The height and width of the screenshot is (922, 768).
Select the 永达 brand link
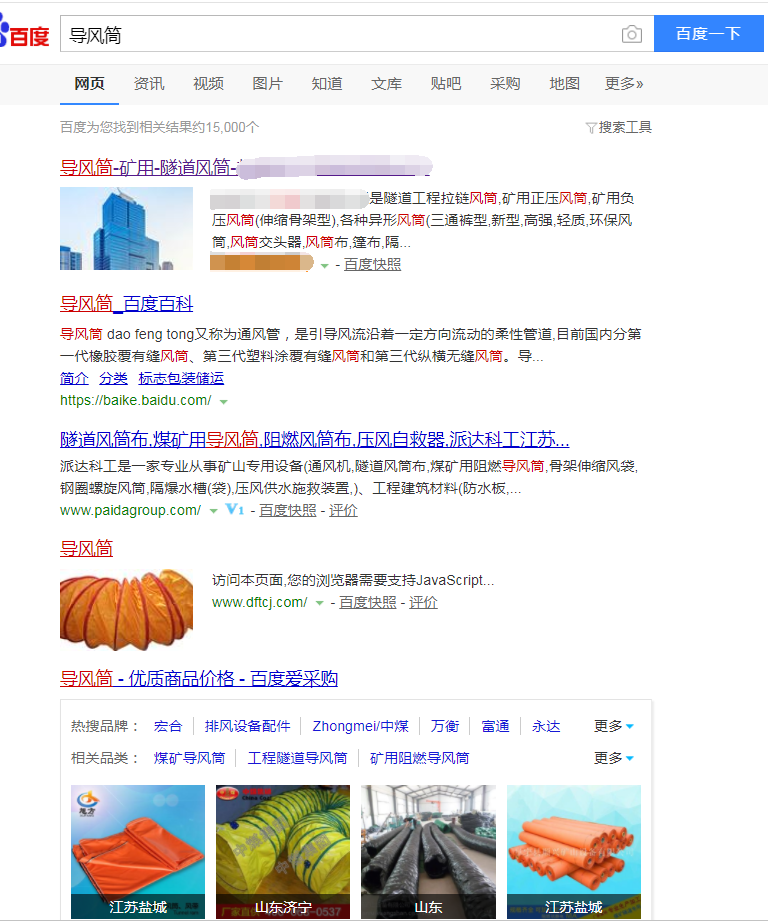546,726
